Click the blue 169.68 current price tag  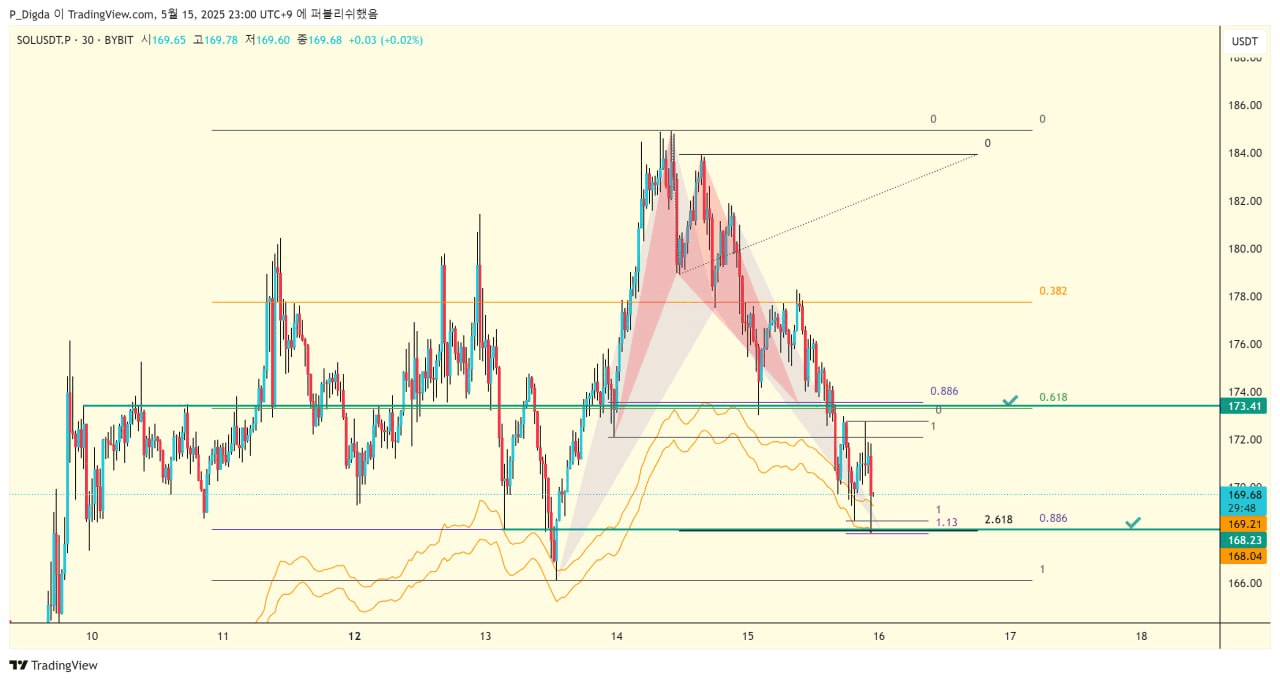click(x=1244, y=494)
